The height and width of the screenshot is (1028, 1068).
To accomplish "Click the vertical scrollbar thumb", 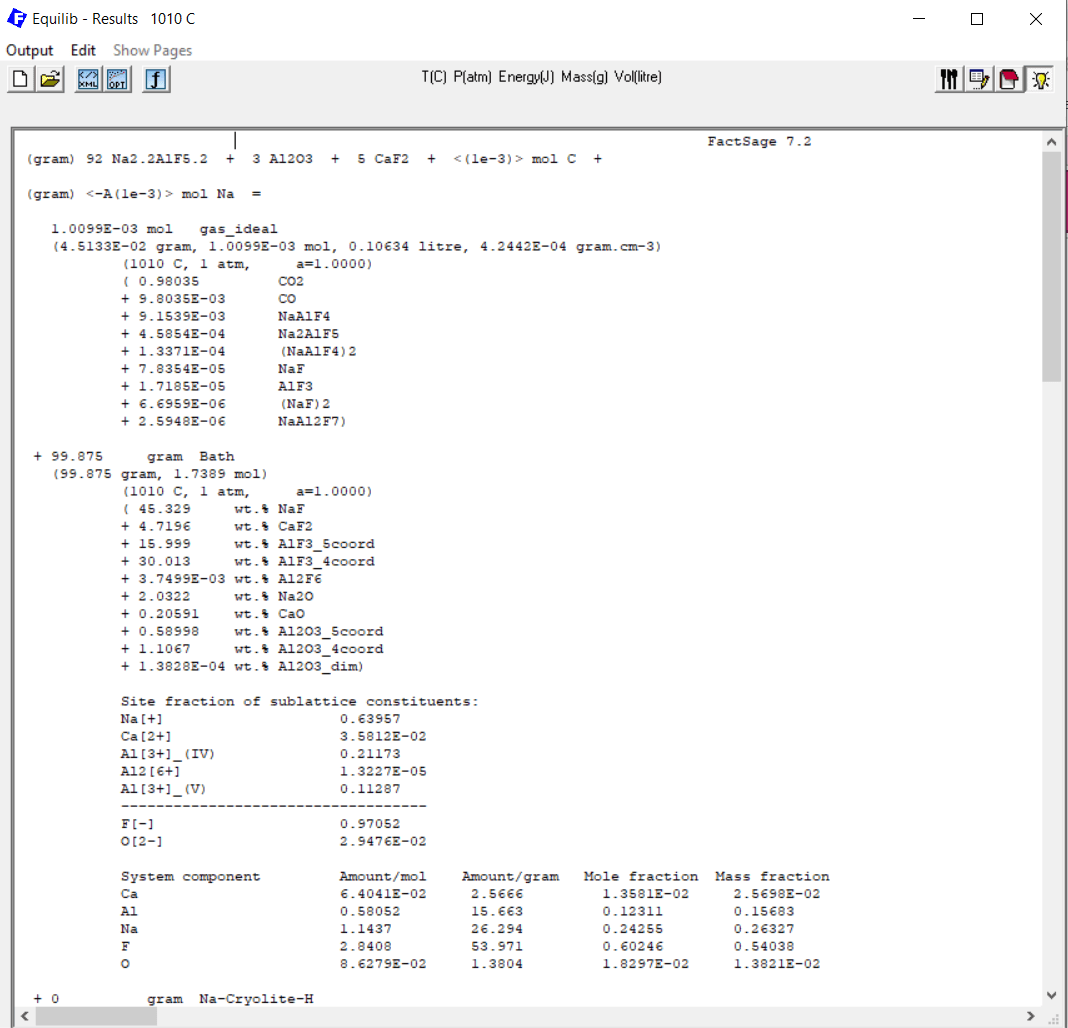I will click(x=1051, y=265).
